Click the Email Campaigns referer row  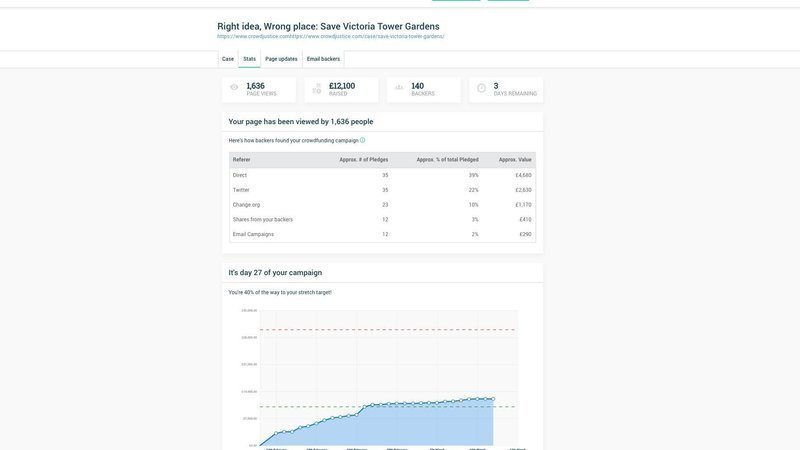253,234
